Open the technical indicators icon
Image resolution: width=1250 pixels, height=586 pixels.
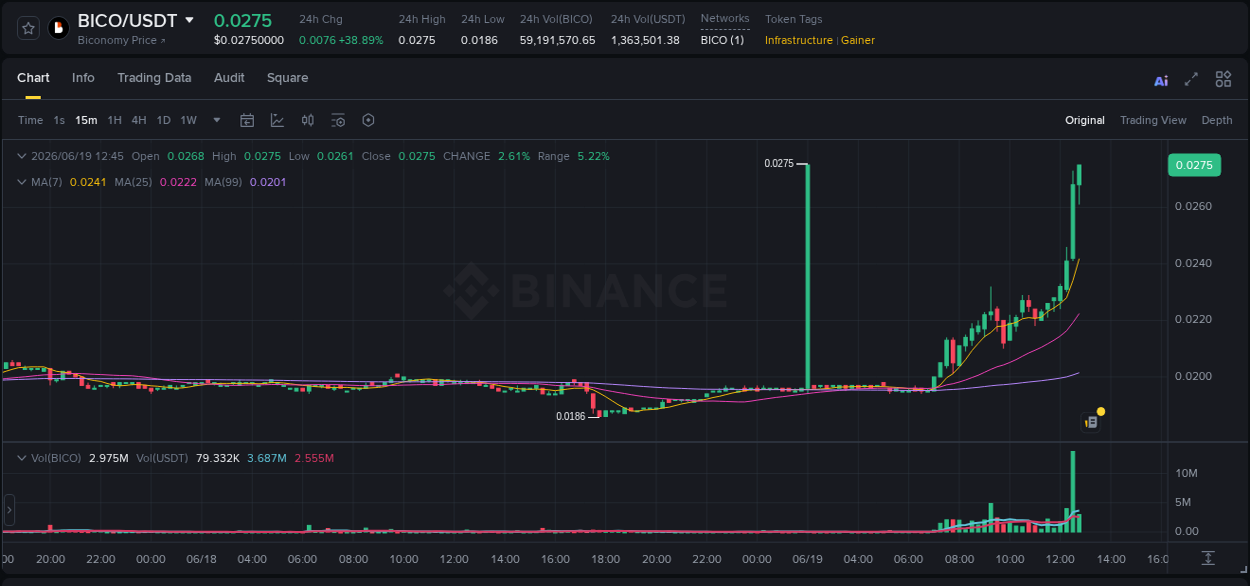[277, 120]
